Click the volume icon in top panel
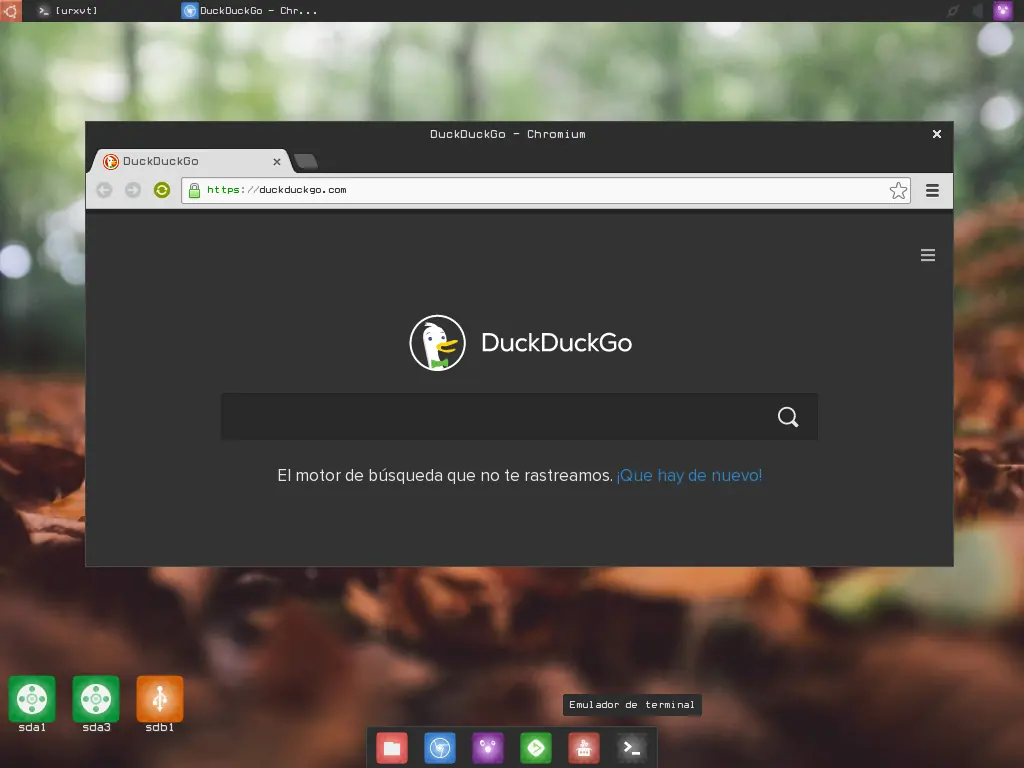The image size is (1024, 768). coord(977,10)
